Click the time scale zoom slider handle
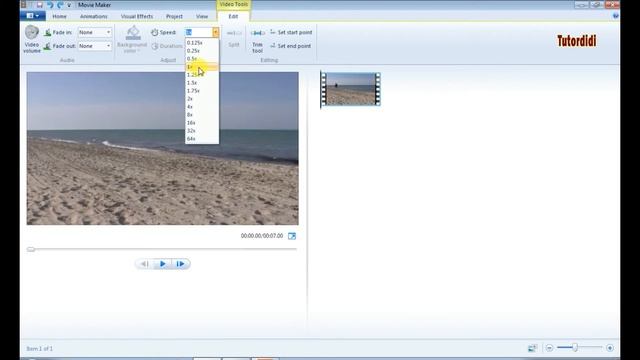640x360 pixels. click(575, 348)
